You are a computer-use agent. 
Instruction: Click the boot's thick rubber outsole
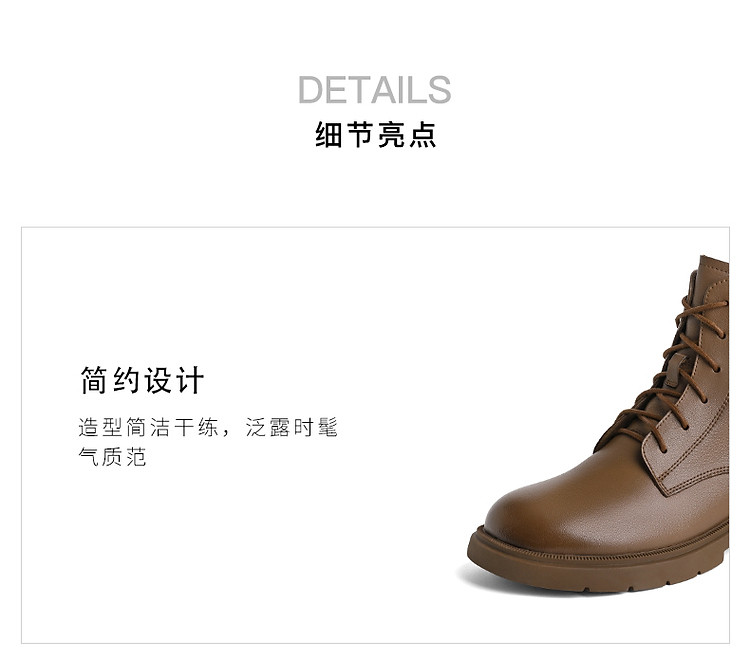pos(598,571)
